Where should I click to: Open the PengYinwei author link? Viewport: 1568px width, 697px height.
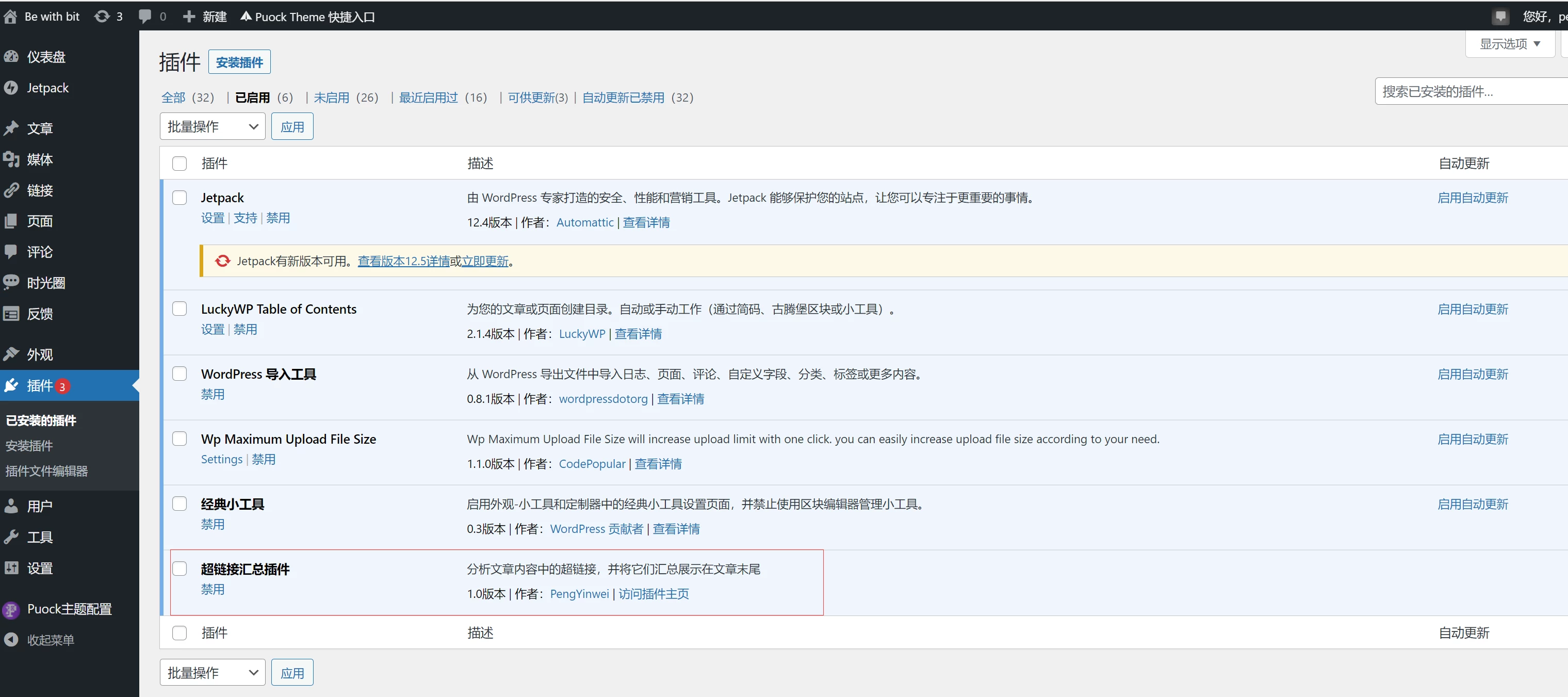579,593
